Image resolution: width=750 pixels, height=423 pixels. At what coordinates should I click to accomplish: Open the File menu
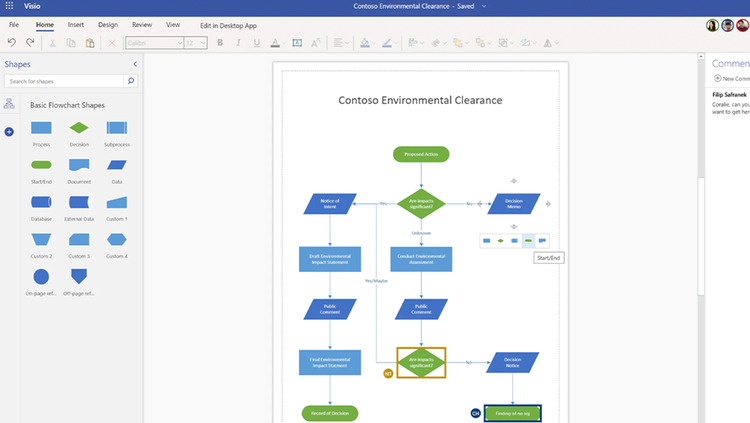(x=14, y=25)
